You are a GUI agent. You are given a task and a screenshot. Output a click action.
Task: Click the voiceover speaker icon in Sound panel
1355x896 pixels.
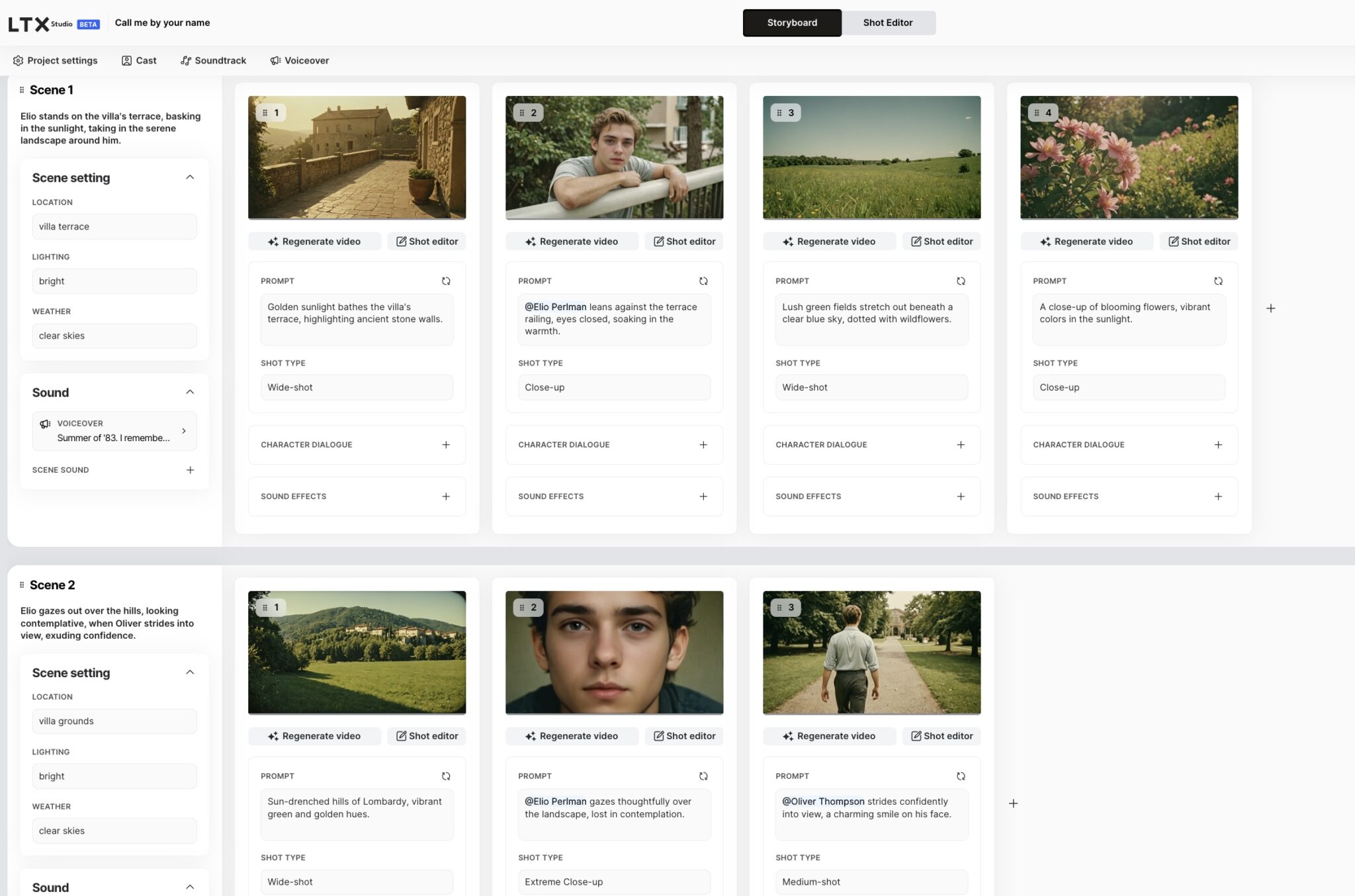coord(44,423)
